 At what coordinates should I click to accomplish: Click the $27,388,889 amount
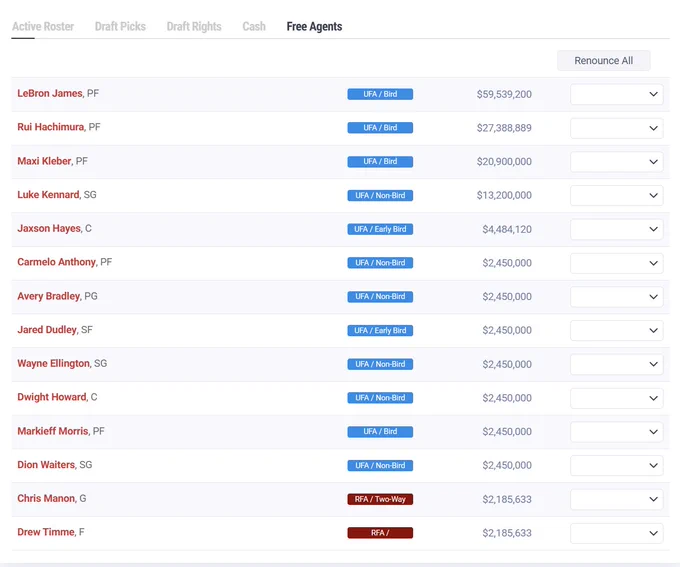click(504, 128)
